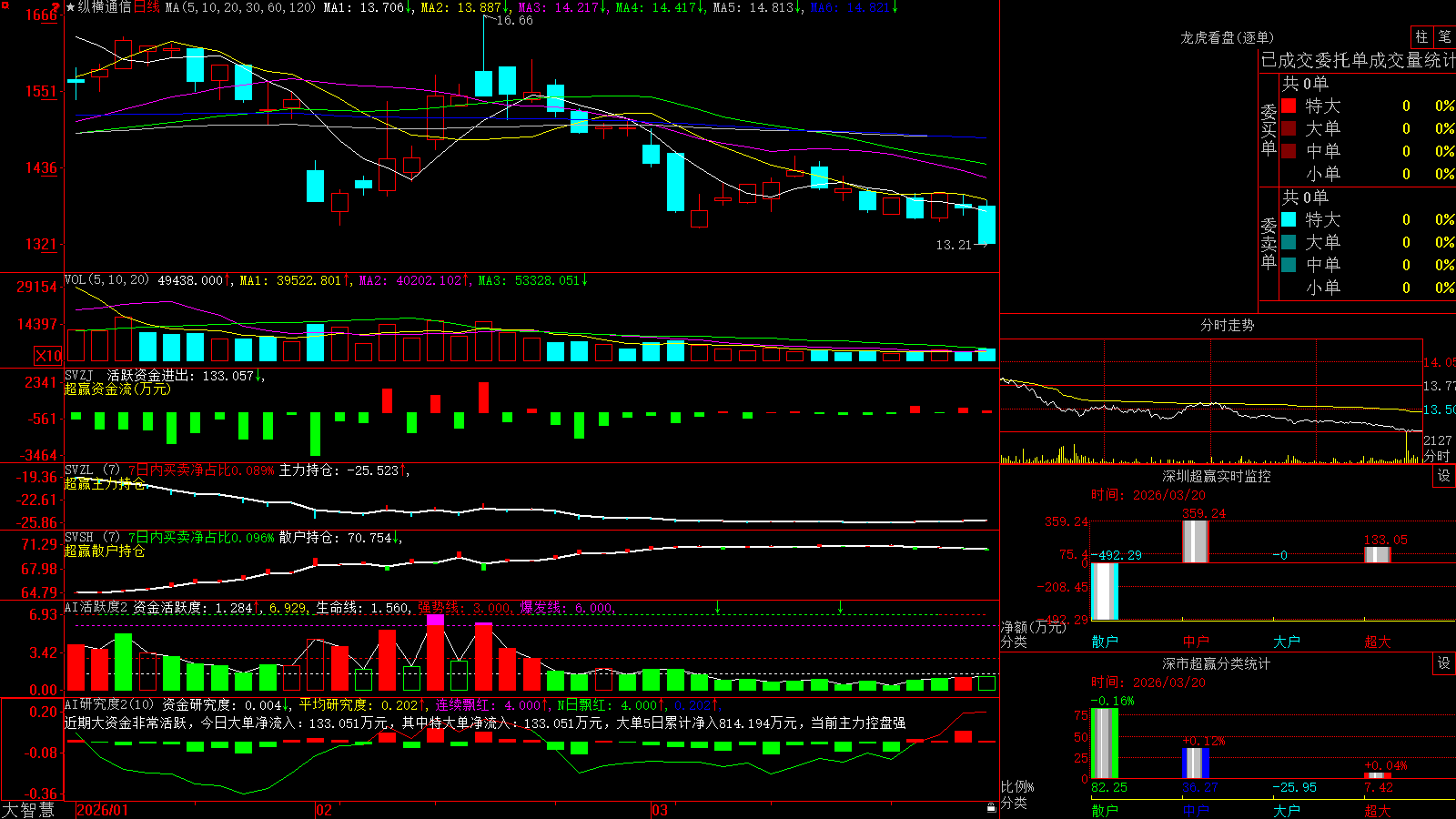Switch the order view to 柱 (bar) mode
Viewport: 1456px width, 819px height.
point(1421,36)
